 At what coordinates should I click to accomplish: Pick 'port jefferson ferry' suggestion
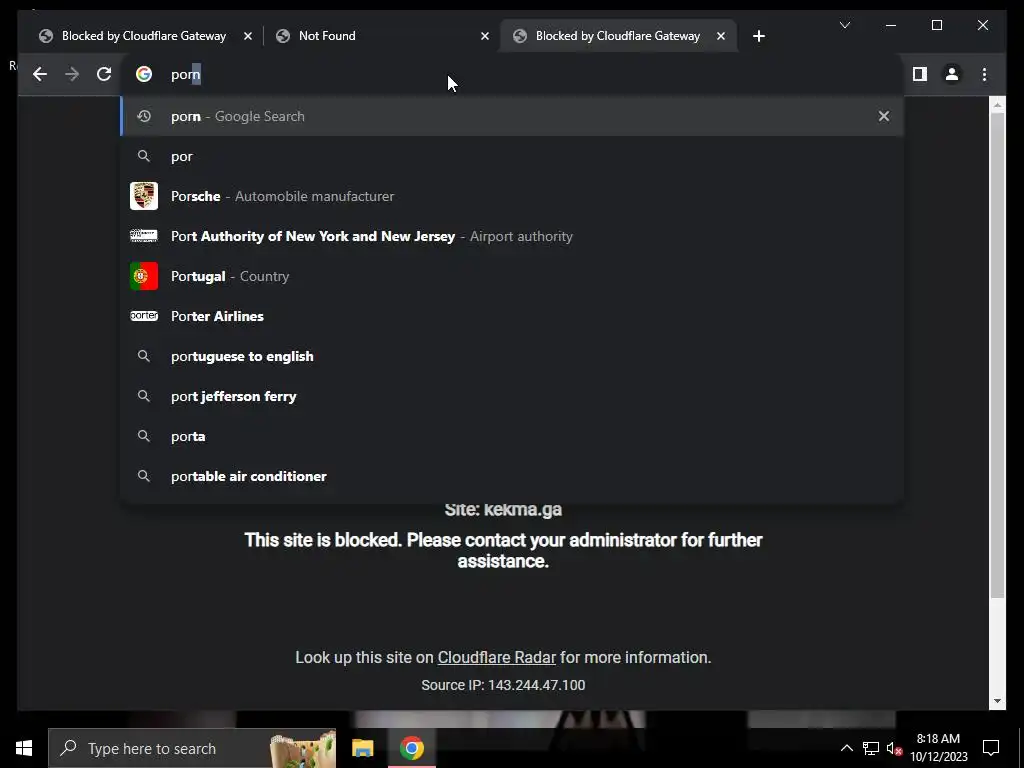pos(512,396)
